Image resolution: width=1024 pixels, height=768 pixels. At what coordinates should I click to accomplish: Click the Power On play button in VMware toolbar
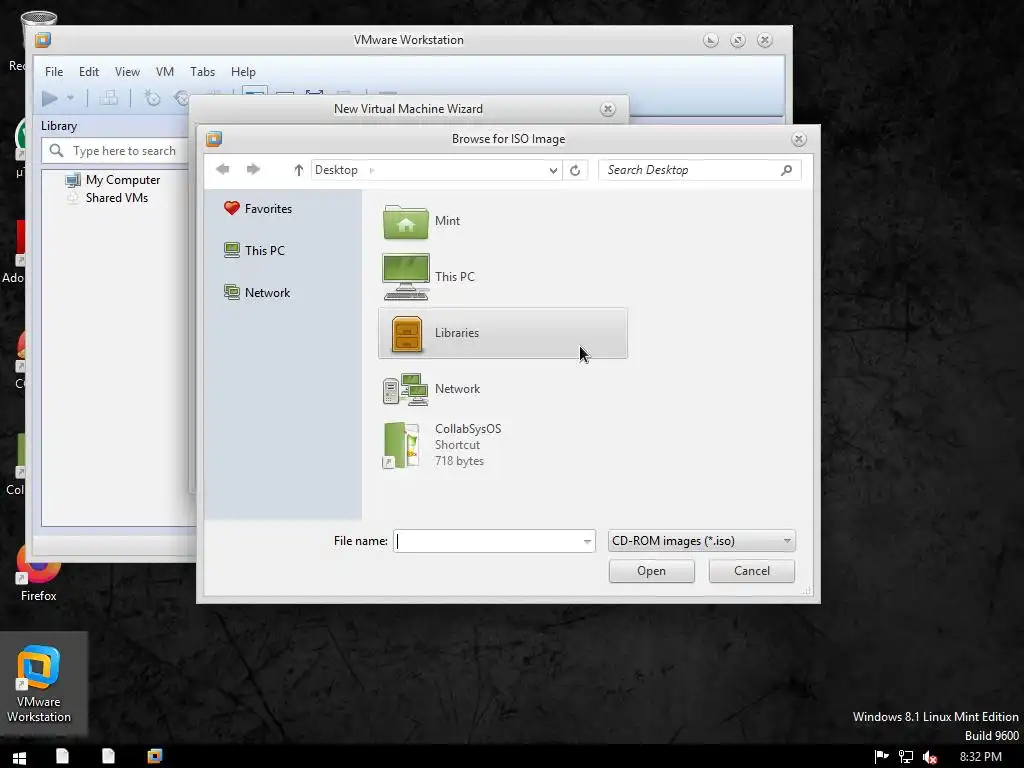(50, 99)
